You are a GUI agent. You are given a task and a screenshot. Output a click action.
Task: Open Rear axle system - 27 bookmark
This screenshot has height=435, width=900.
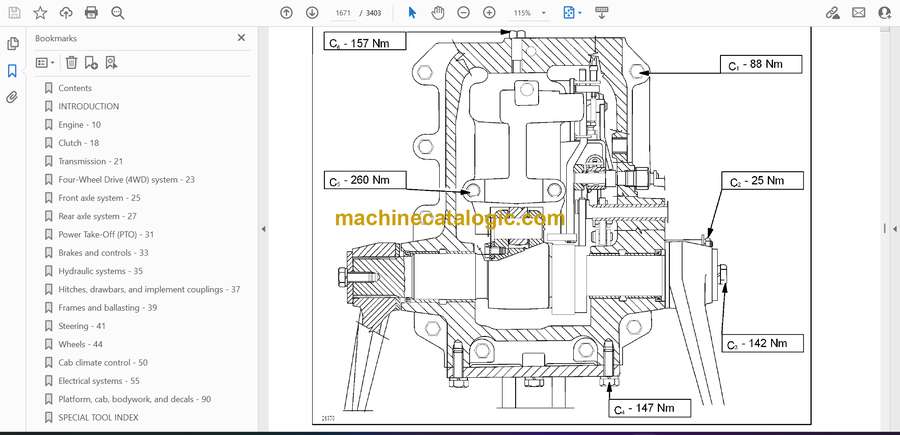click(97, 216)
